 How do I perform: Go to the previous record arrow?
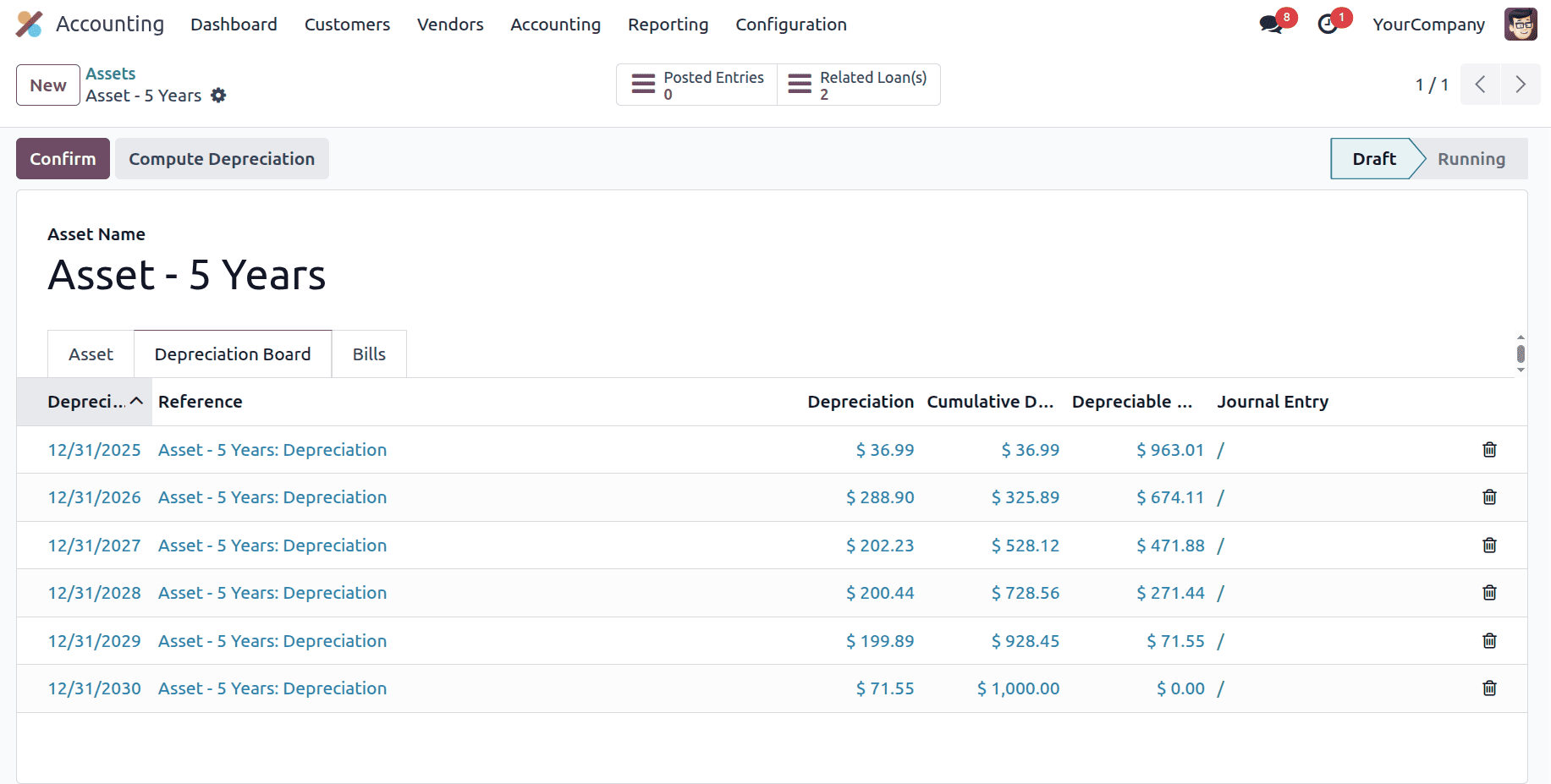1479,85
